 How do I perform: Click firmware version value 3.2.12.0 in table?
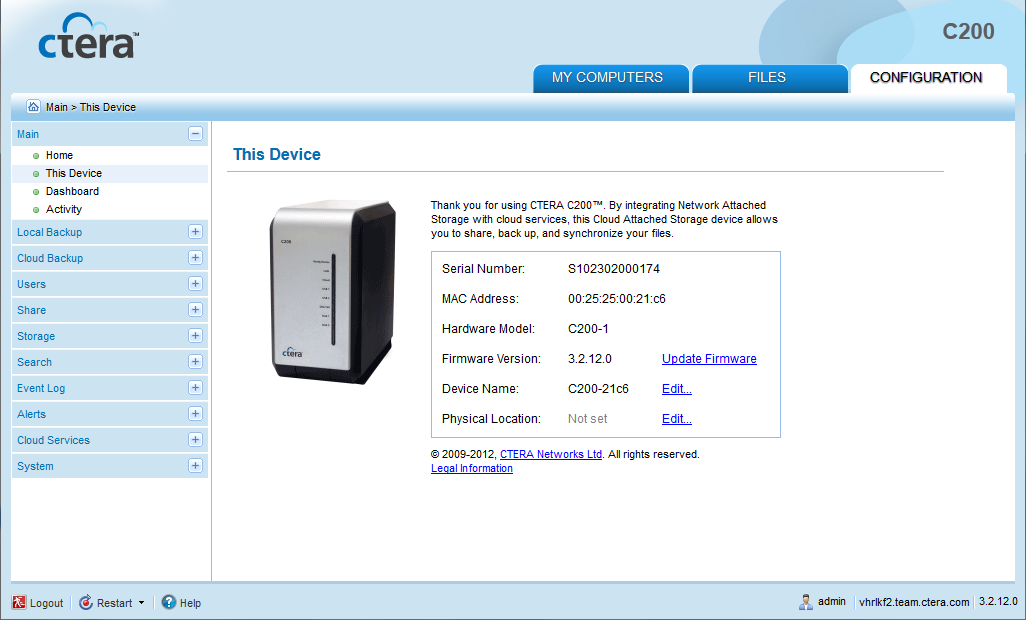coord(590,359)
